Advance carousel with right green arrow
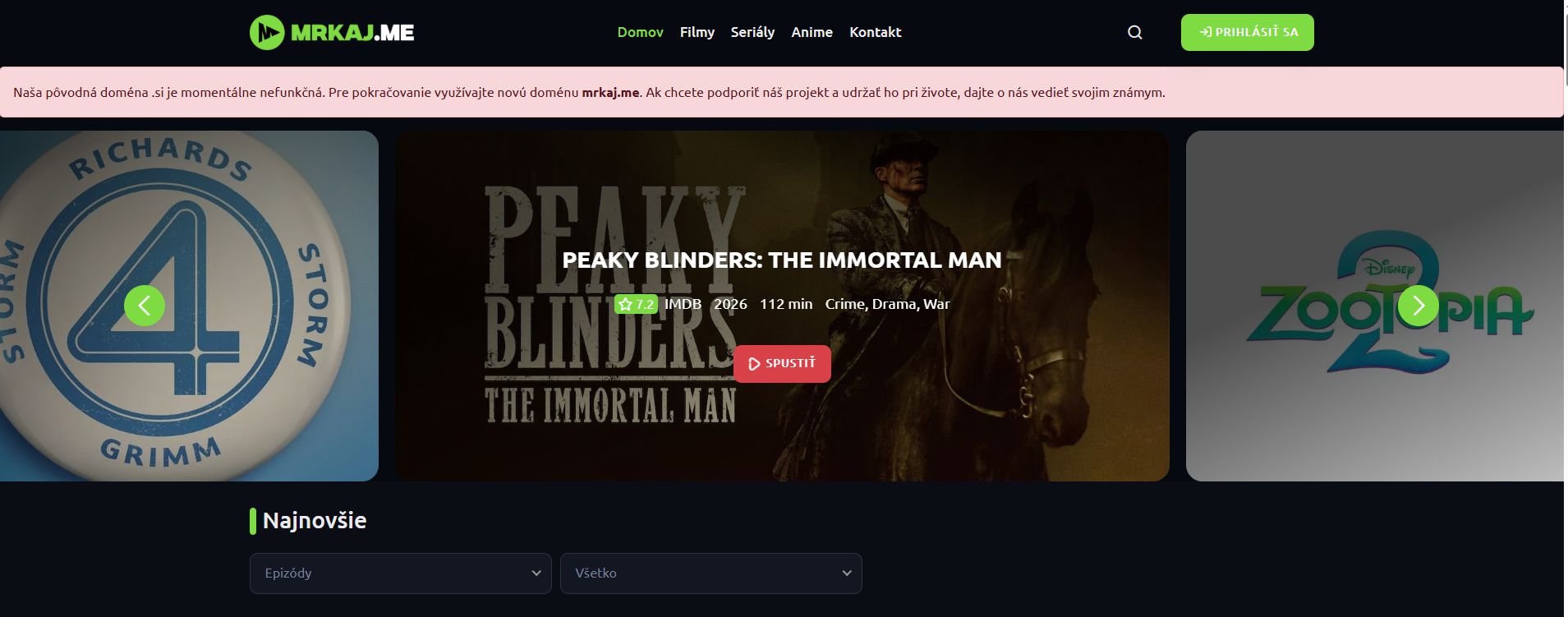The width and height of the screenshot is (1568, 617). (x=1419, y=306)
